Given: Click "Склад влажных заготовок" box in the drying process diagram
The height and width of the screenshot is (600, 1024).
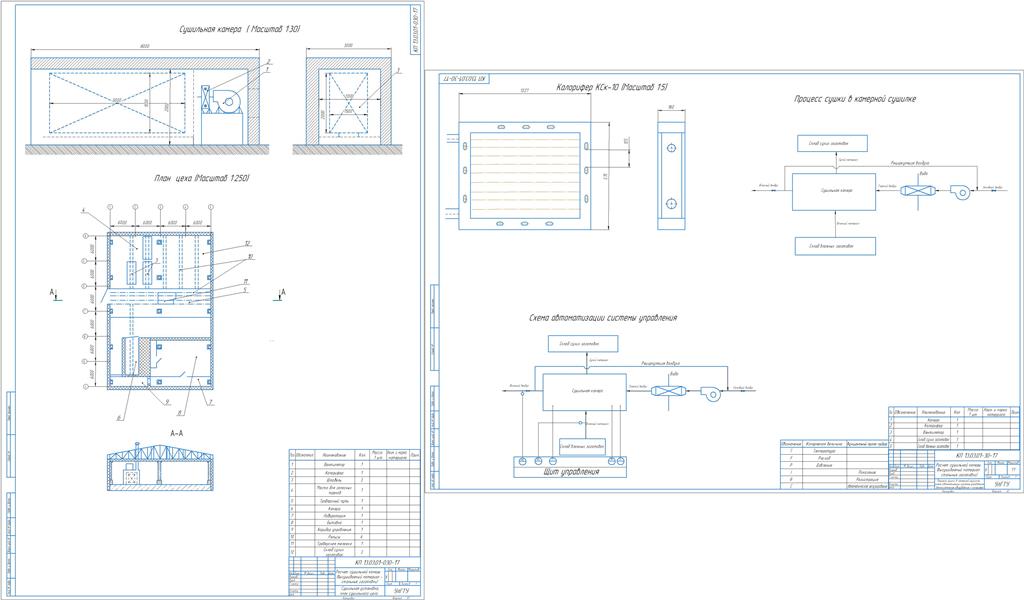Looking at the screenshot, I should (835, 246).
